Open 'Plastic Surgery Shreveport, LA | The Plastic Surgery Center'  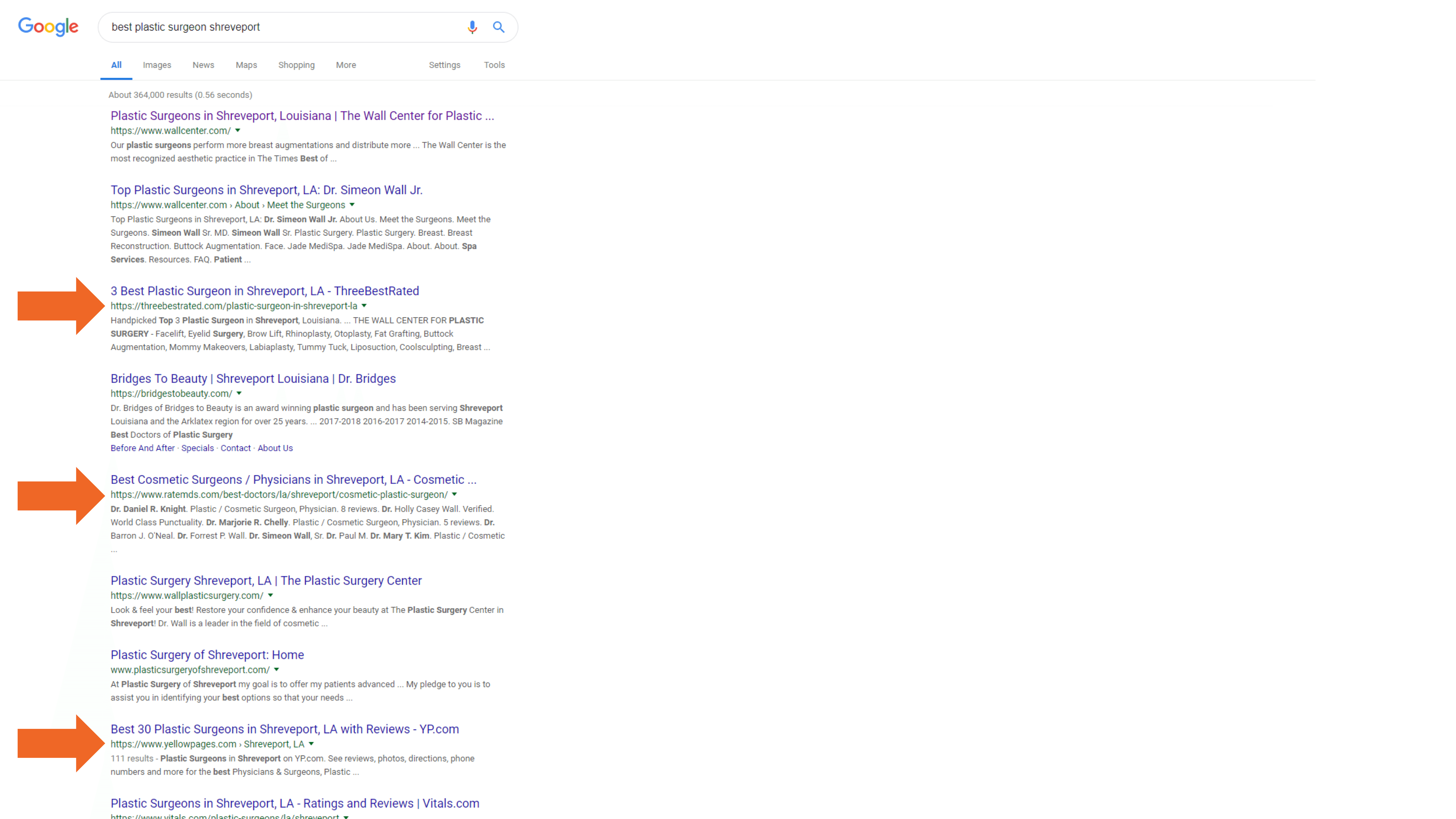point(266,581)
